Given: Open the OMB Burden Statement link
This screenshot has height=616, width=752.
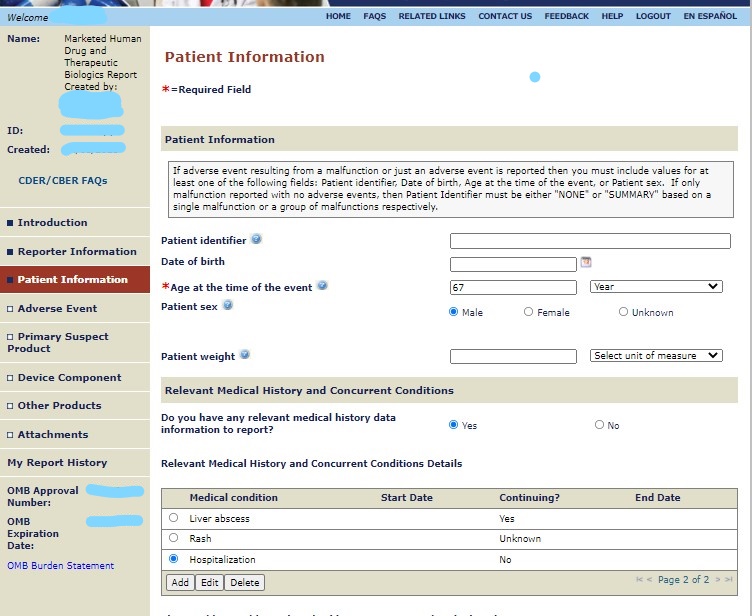Looking at the screenshot, I should click(61, 566).
